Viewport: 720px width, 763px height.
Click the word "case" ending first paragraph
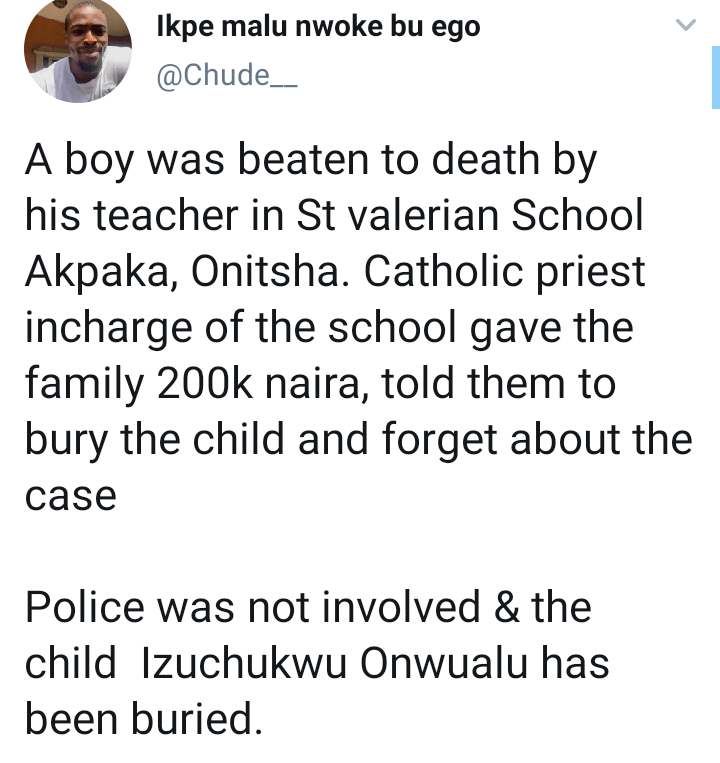point(70,497)
